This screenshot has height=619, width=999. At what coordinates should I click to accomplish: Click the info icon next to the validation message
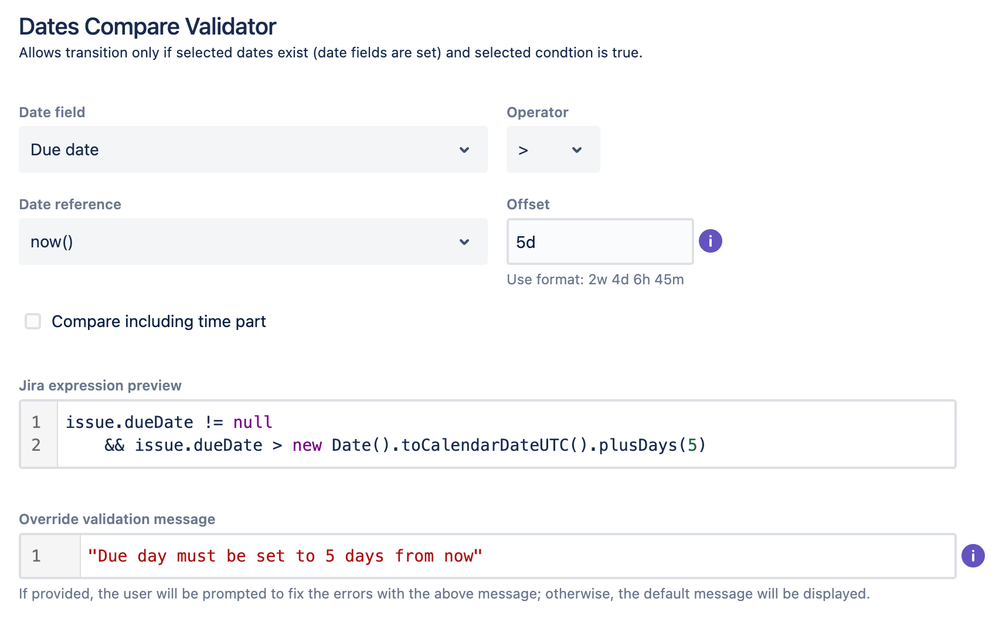click(973, 555)
